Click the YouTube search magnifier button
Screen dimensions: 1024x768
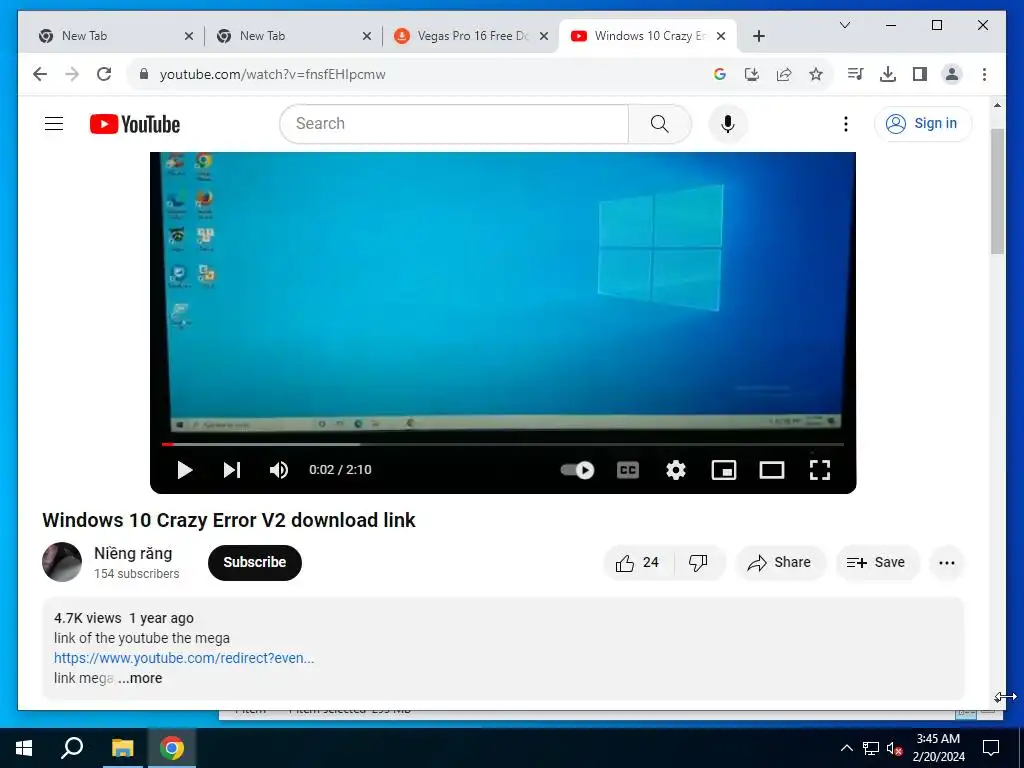pyautogui.click(x=660, y=124)
